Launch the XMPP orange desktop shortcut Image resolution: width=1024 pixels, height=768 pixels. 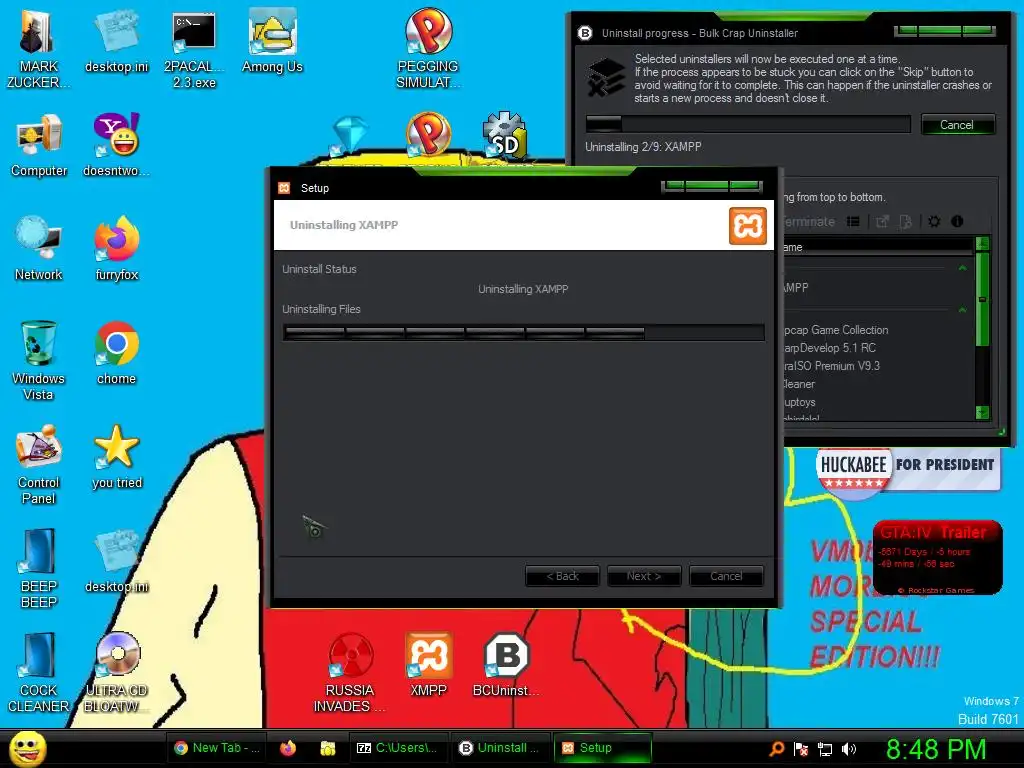(x=428, y=665)
